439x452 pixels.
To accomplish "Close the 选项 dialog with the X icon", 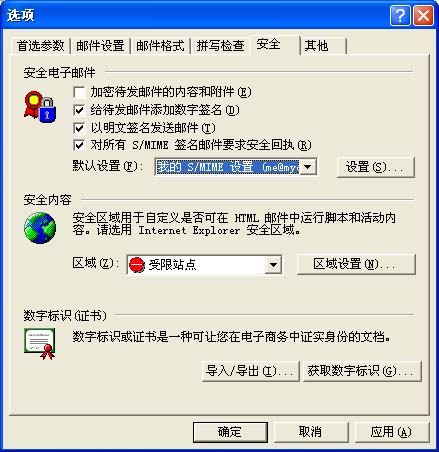I will (x=423, y=15).
